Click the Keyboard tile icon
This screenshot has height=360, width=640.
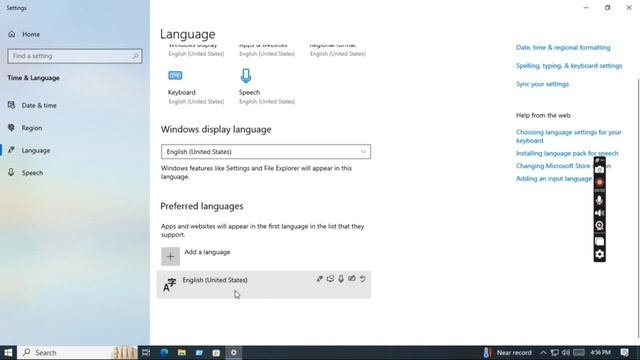[175, 76]
